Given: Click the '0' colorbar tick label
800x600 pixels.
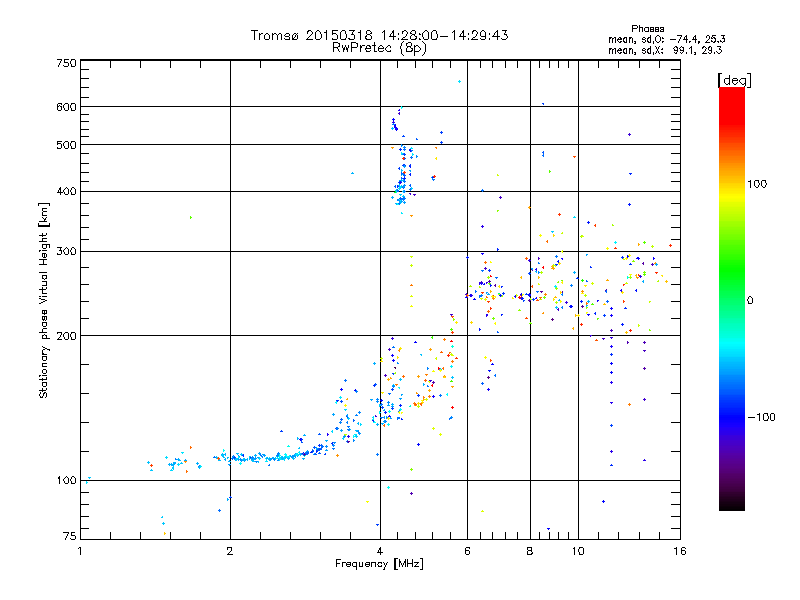Looking at the screenshot, I should (x=750, y=301).
